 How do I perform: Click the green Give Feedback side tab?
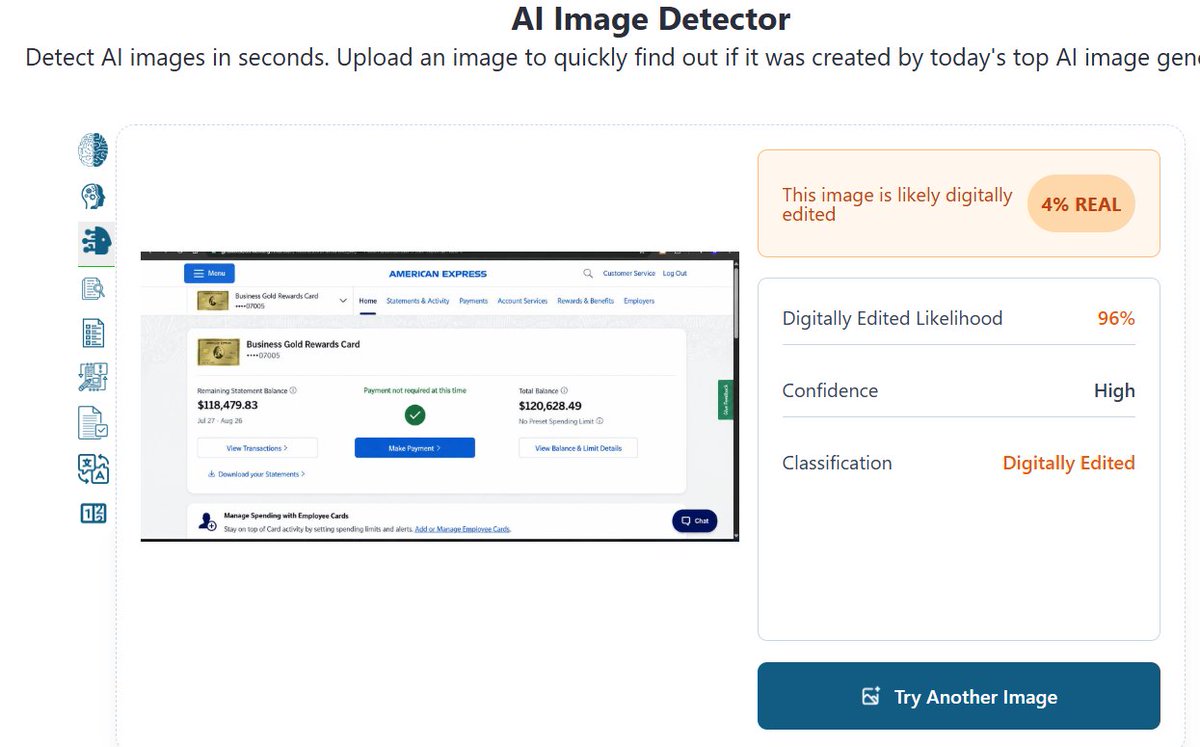[727, 400]
